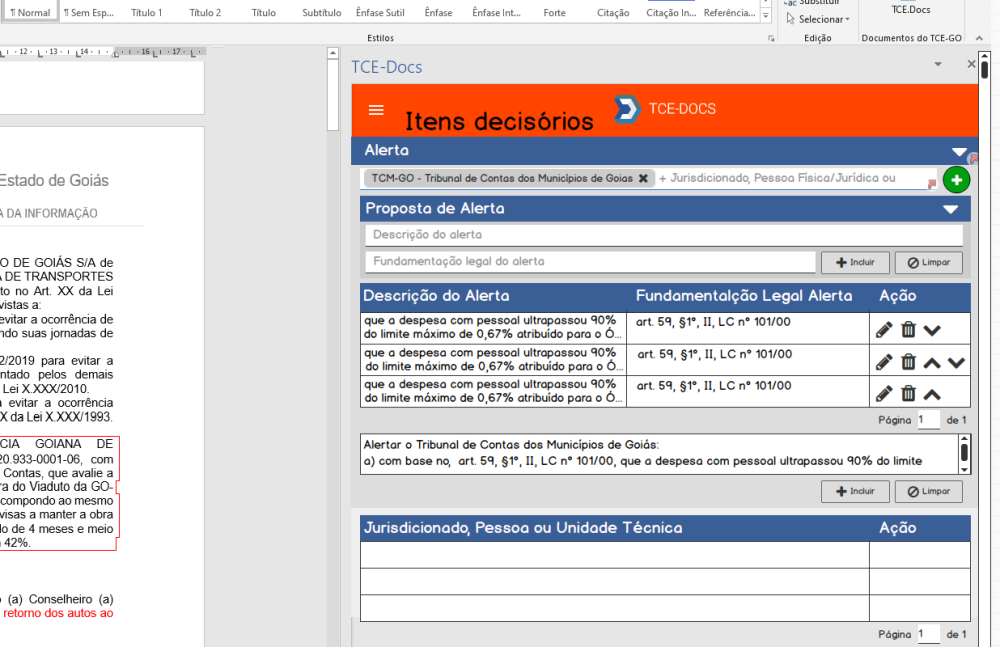Move the third alert row up

932,394
